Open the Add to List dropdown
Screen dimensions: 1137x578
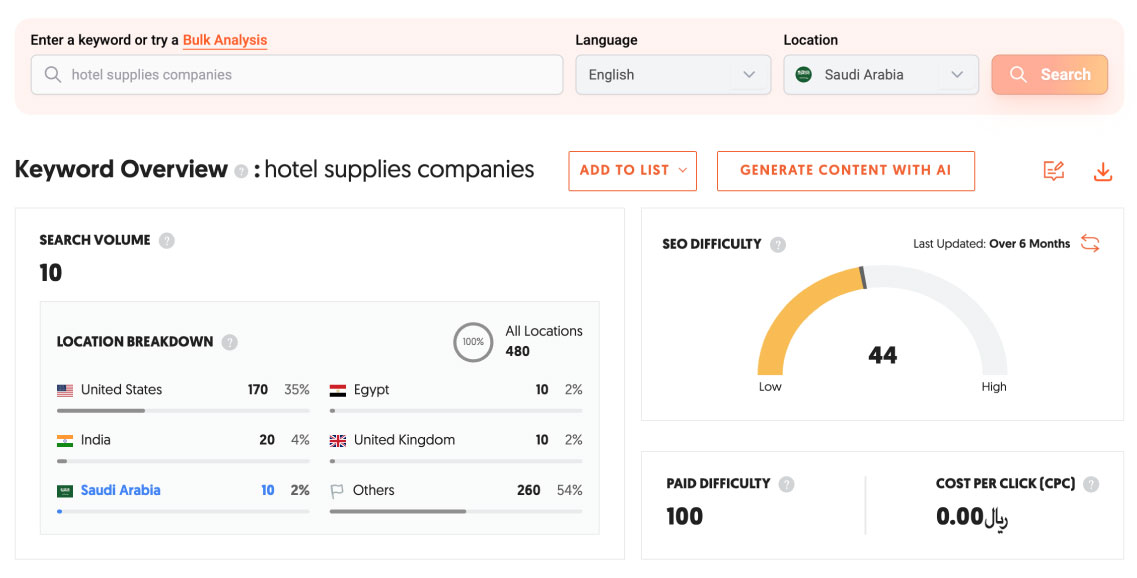(632, 171)
